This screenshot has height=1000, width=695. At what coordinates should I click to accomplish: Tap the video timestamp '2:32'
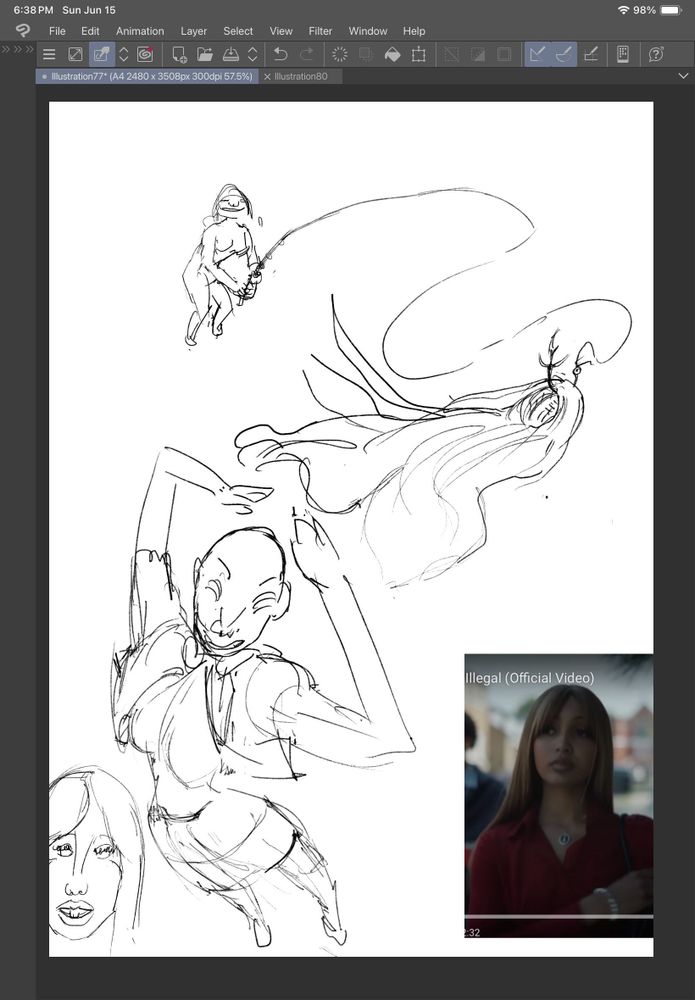tap(472, 932)
